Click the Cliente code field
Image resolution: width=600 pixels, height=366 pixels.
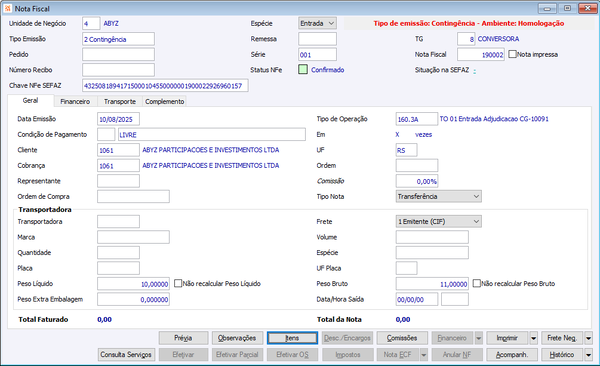point(118,150)
